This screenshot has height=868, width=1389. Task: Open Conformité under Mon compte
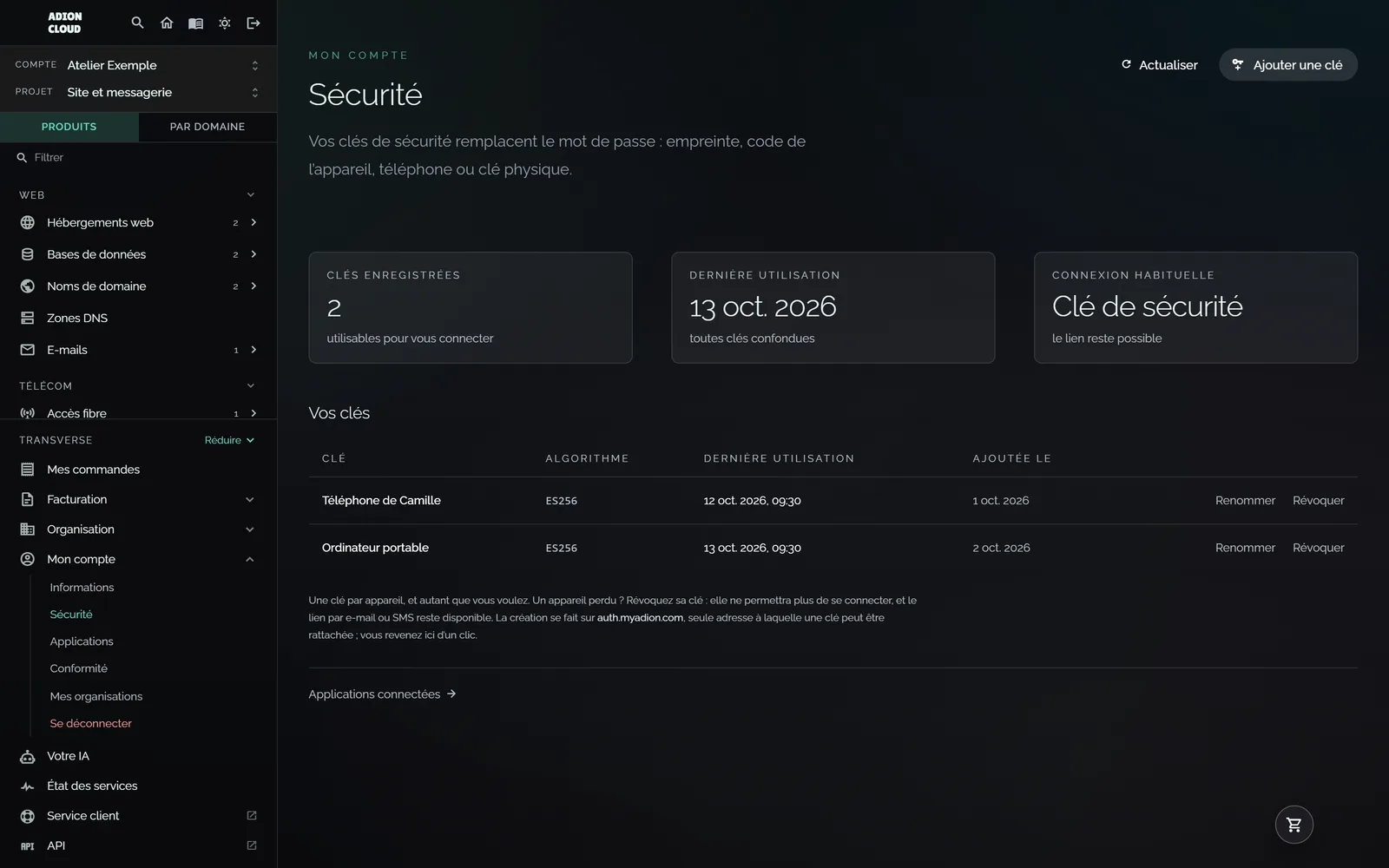[79, 668]
